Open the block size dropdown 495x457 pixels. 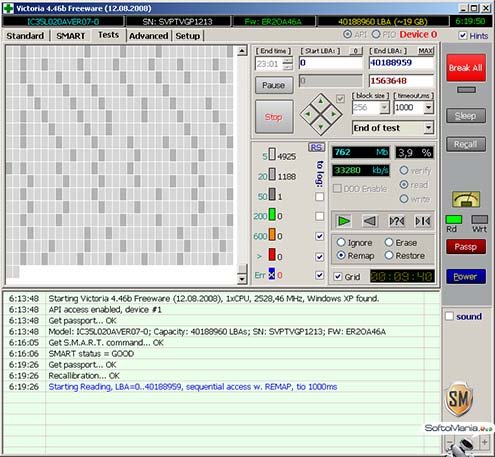384,107
